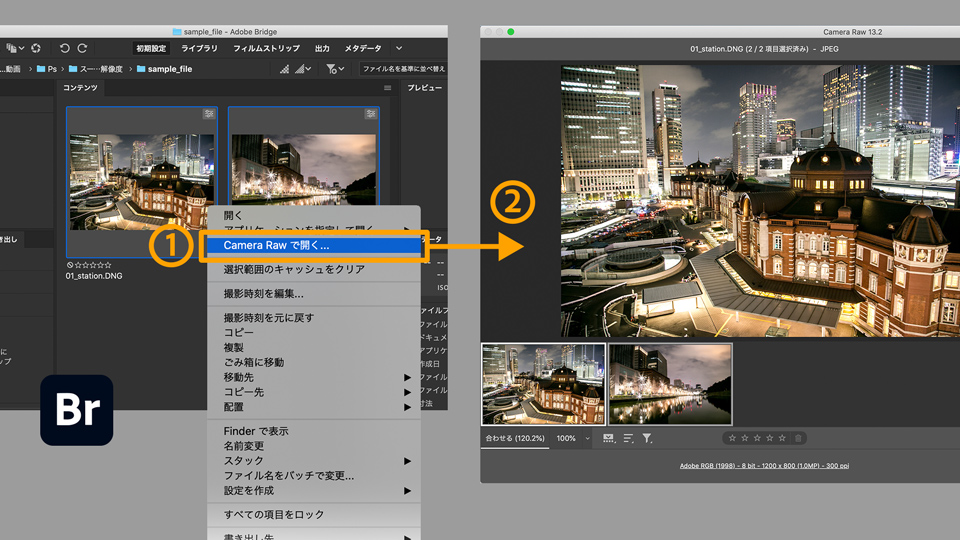Choose ファイル名をバッチで変更...
This screenshot has width=960, height=540.
tap(314, 476)
